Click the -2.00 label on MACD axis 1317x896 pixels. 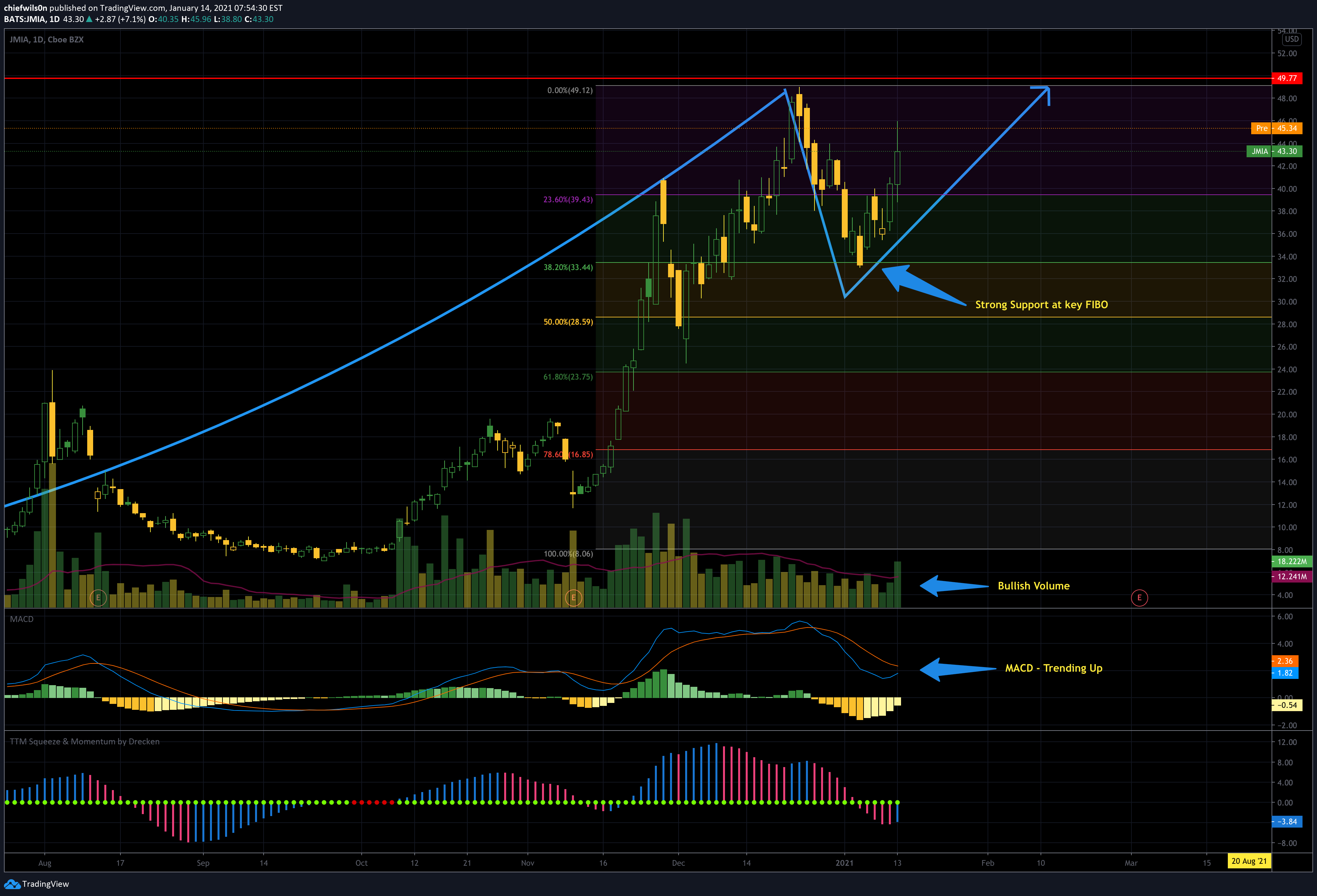click(1287, 726)
